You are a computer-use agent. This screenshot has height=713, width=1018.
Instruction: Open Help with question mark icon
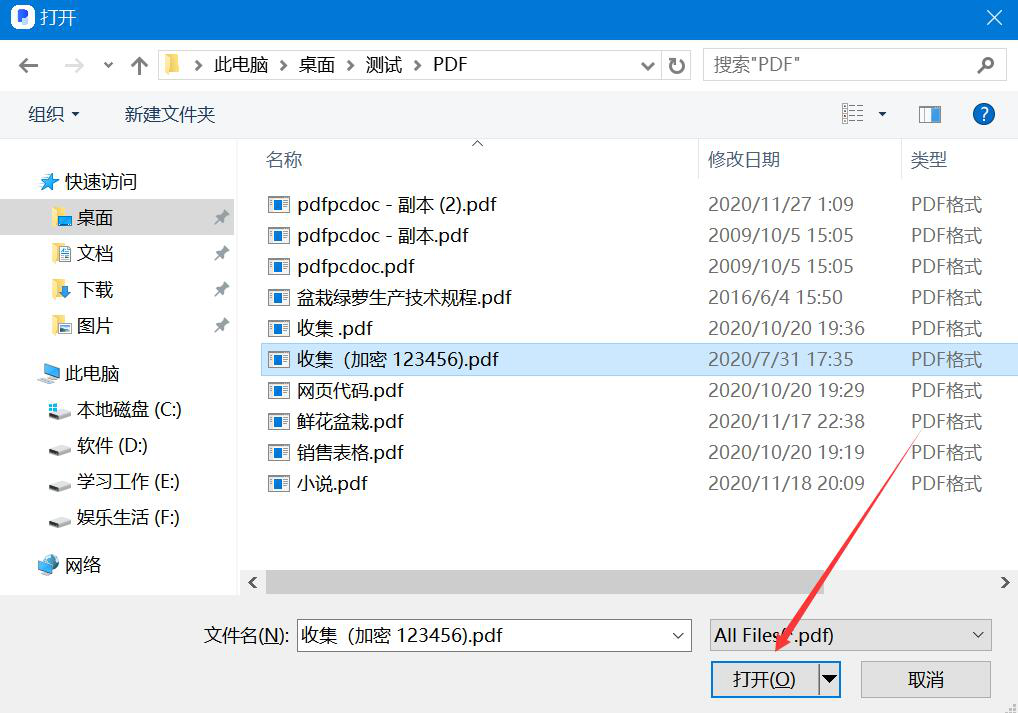click(x=984, y=114)
